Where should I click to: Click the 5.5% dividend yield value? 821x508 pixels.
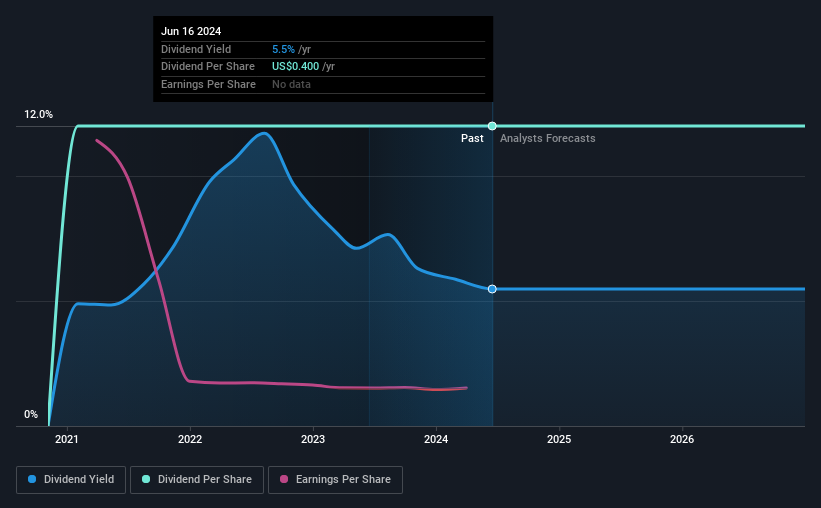tap(283, 49)
